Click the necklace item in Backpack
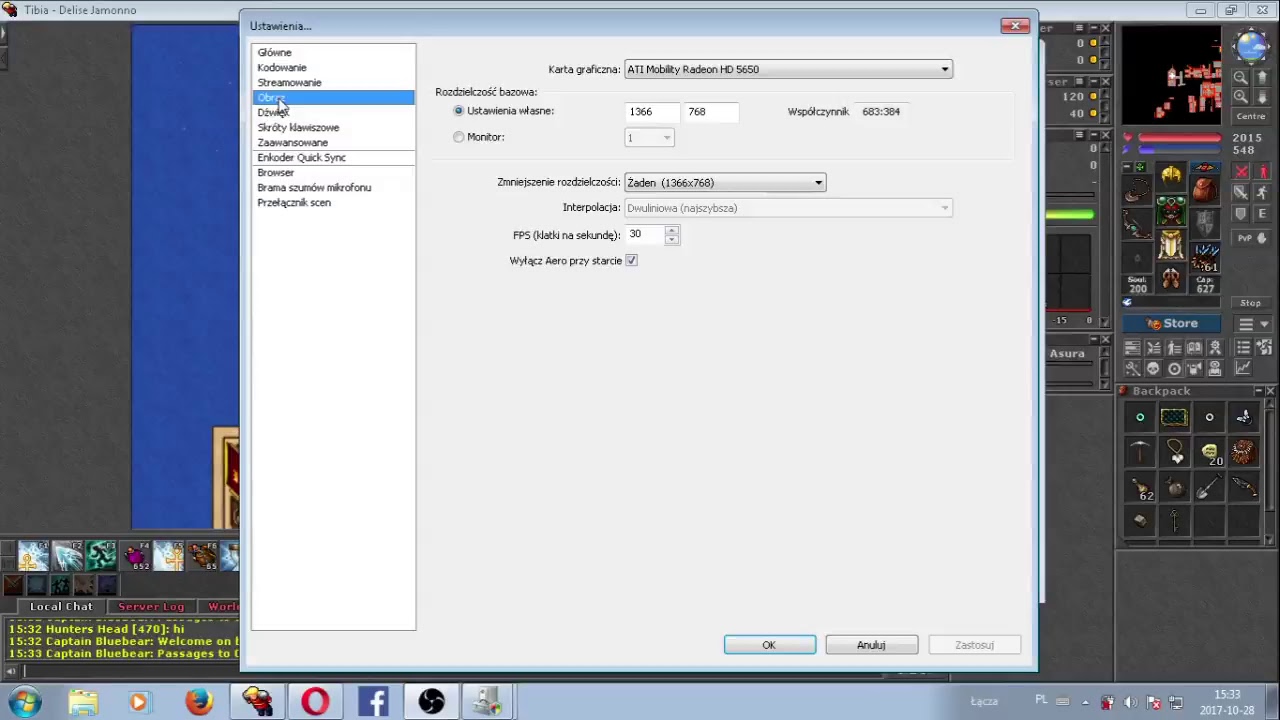This screenshot has width=1280, height=720. (x=1175, y=453)
